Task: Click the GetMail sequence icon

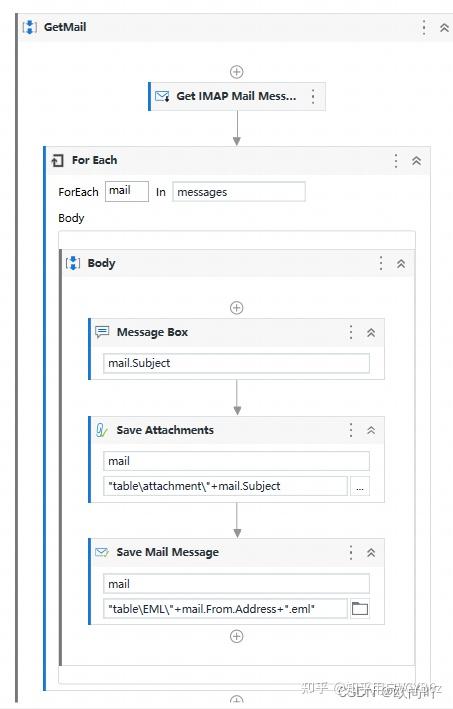Action: pyautogui.click(x=30, y=27)
